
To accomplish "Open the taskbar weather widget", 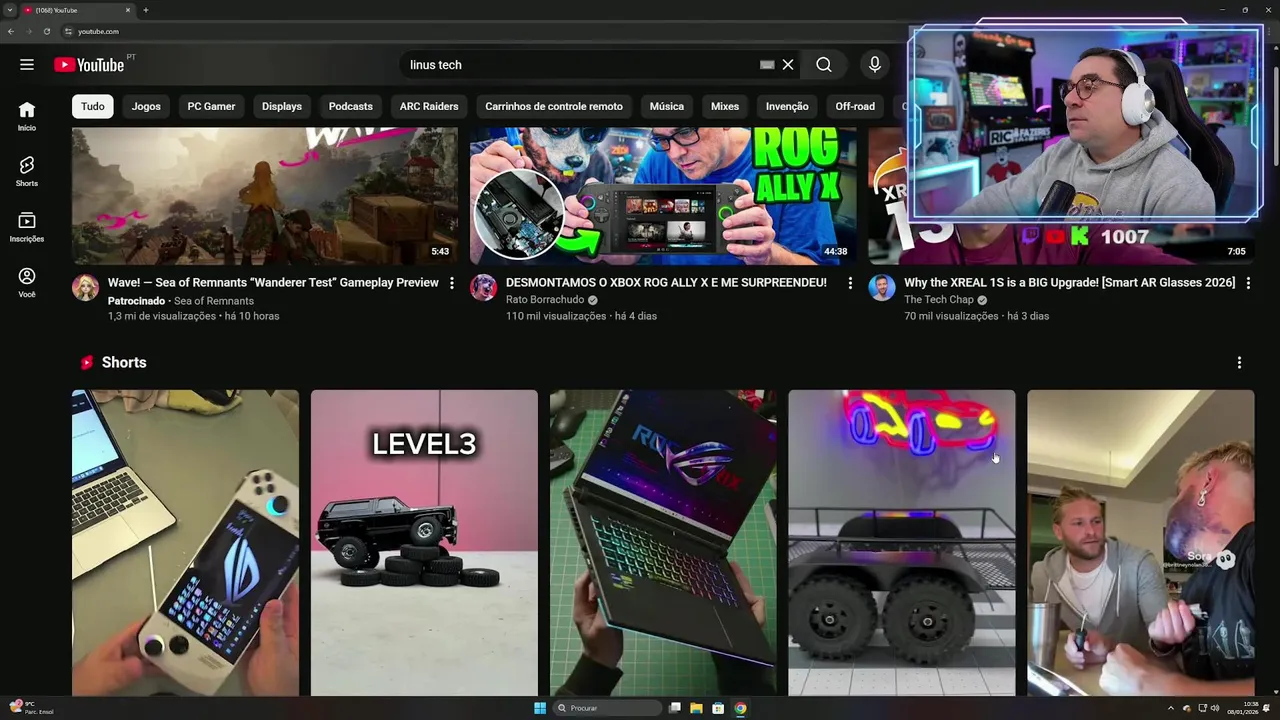I will [30, 708].
